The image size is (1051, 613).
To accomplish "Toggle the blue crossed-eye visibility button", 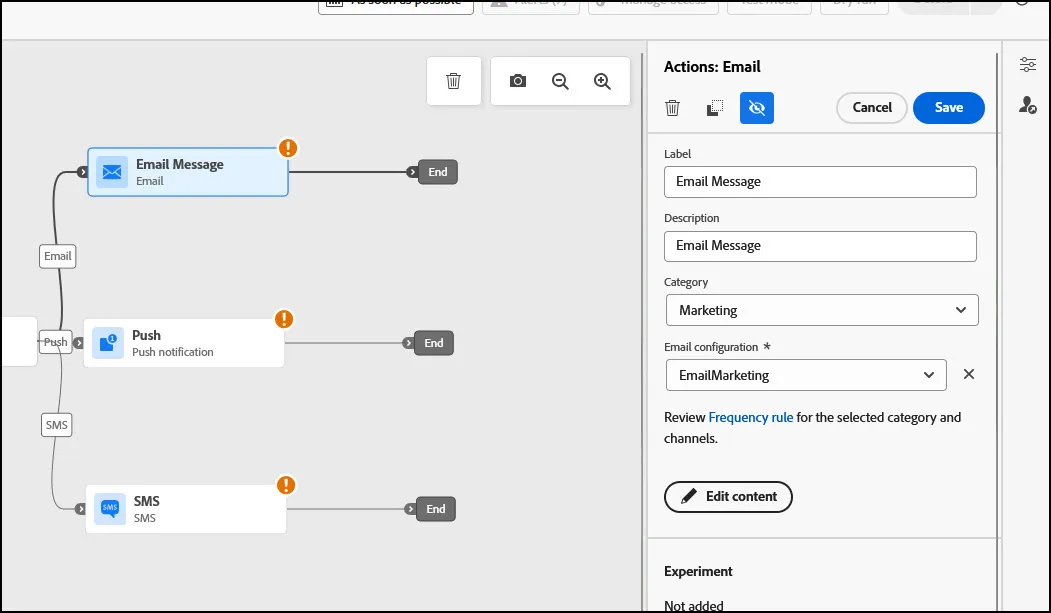I will [x=757, y=108].
